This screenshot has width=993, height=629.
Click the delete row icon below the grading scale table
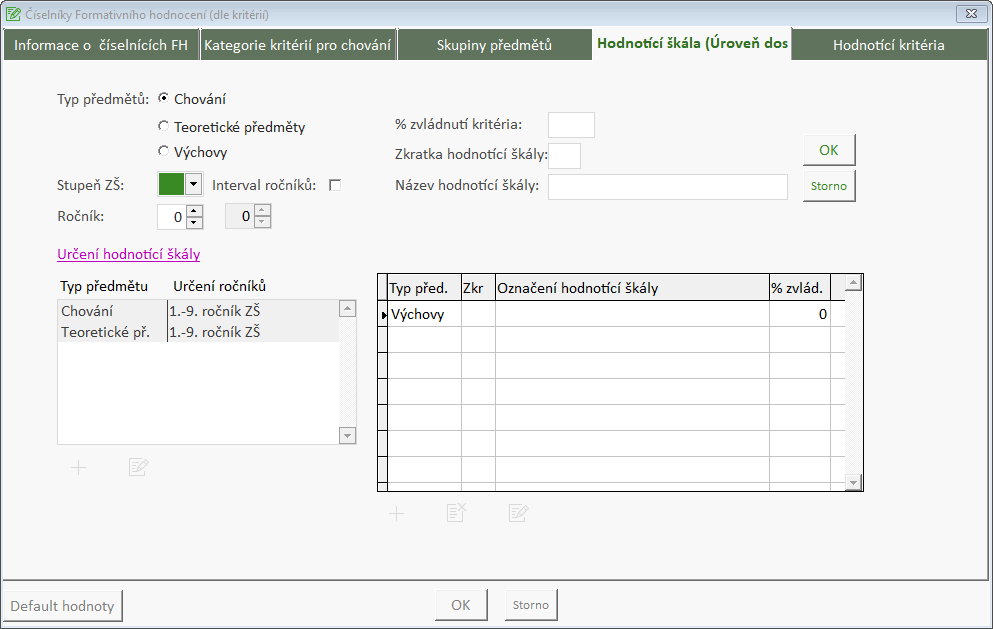pos(457,512)
